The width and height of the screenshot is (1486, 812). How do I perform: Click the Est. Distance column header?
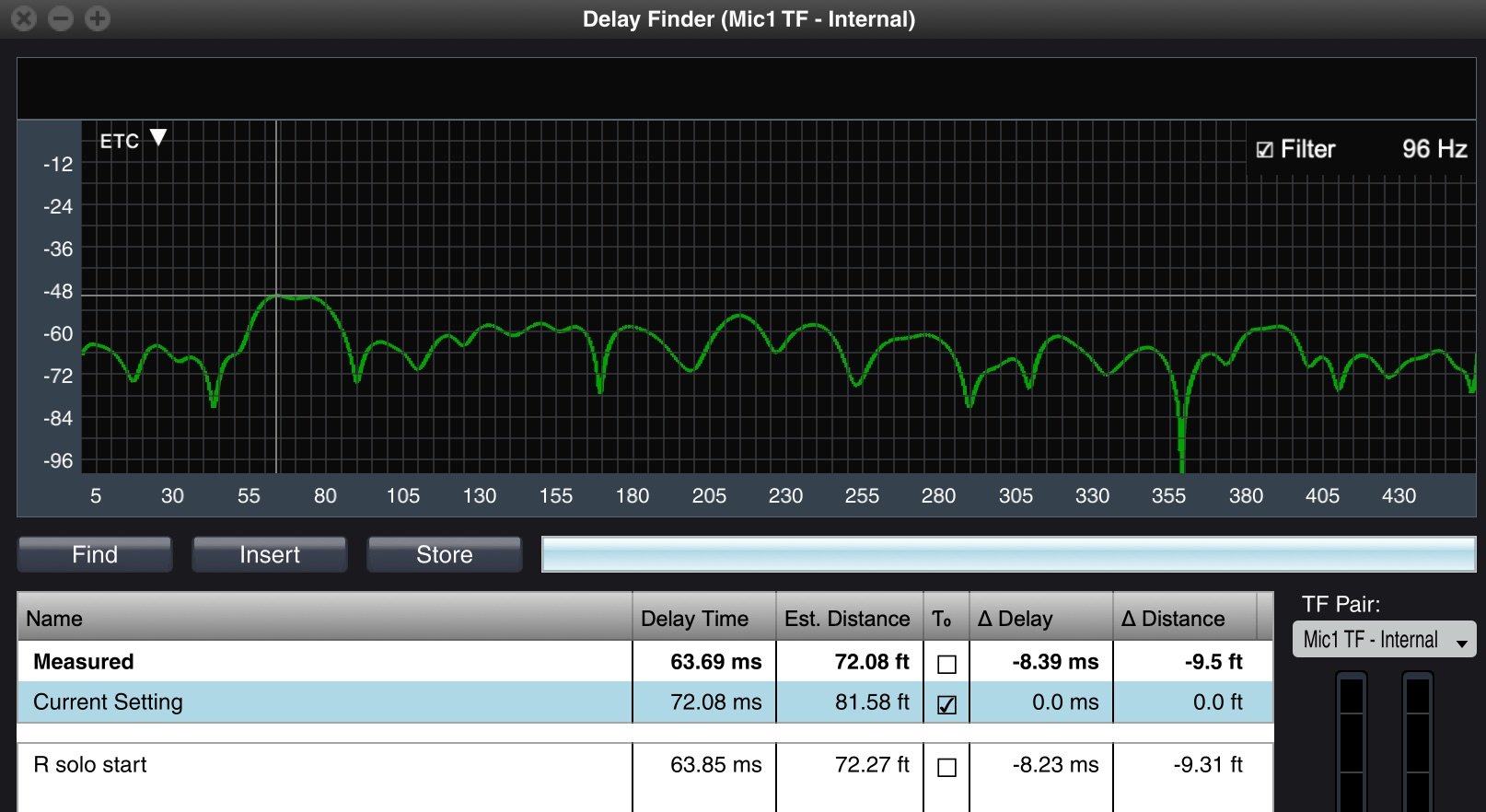pyautogui.click(x=850, y=618)
